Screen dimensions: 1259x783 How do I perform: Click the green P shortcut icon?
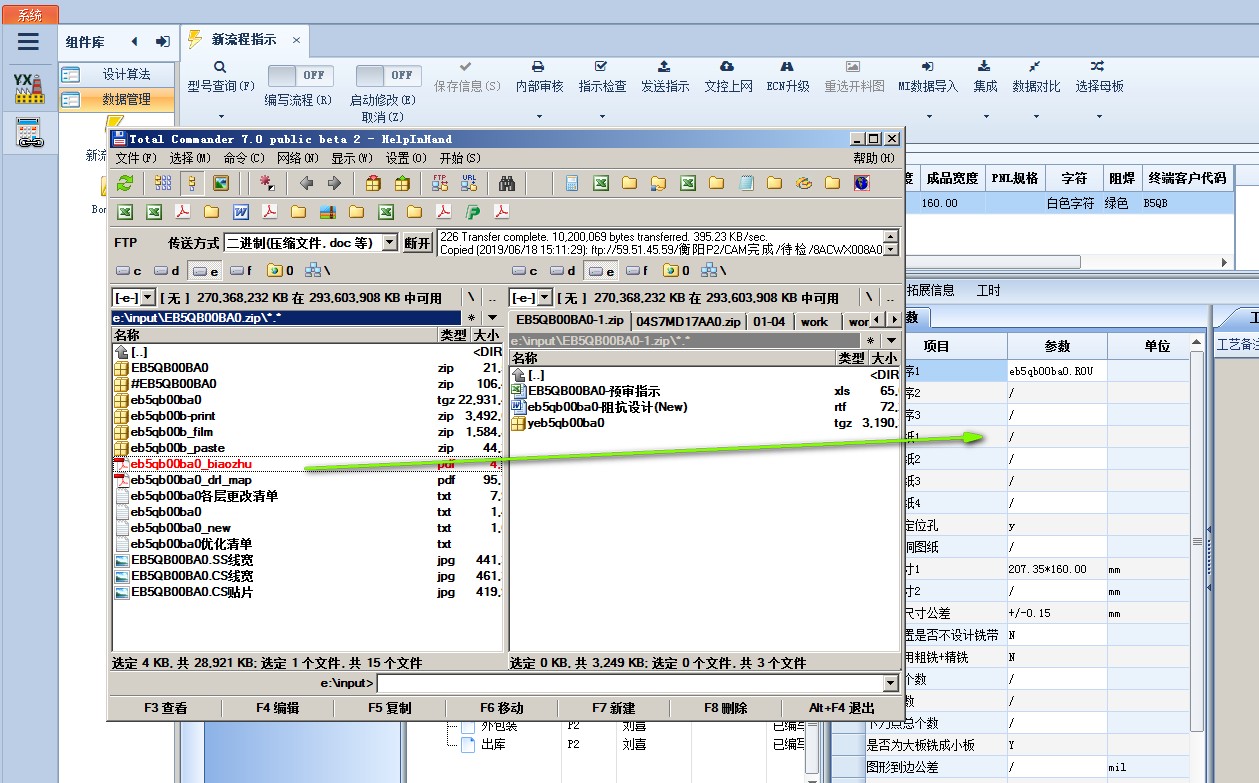coord(473,212)
